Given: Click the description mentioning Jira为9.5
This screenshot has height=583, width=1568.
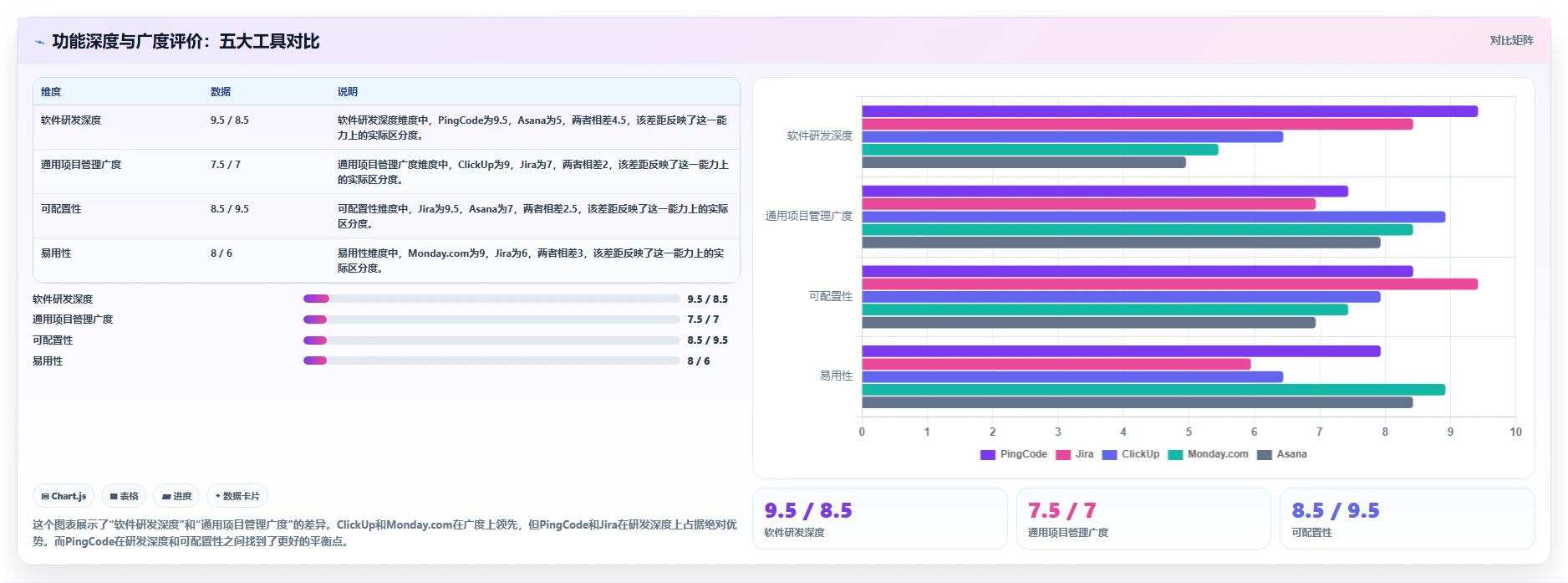Looking at the screenshot, I should tap(533, 217).
